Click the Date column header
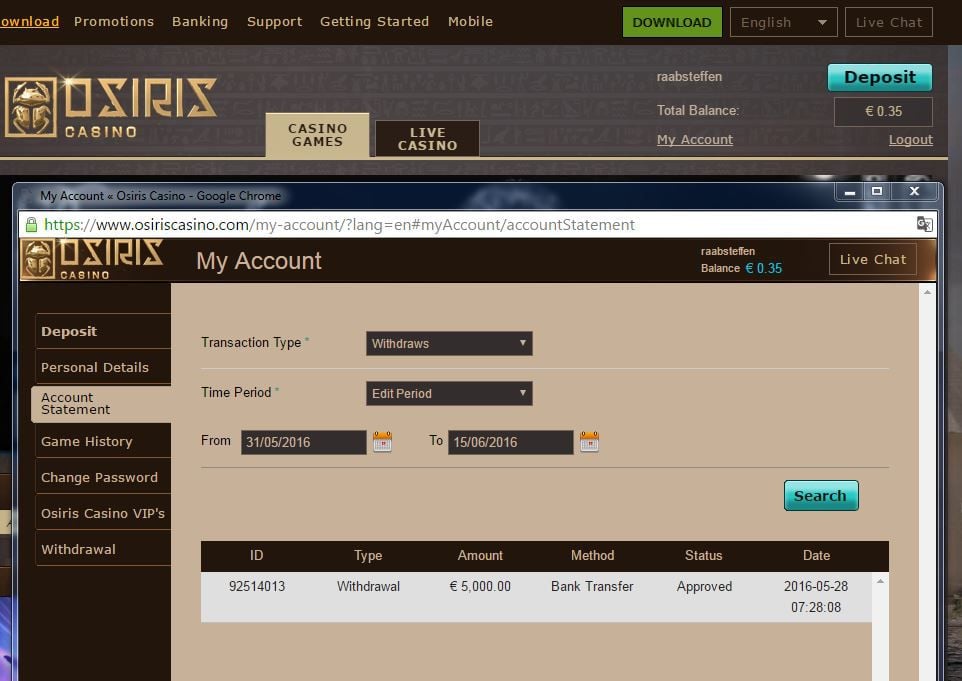The width and height of the screenshot is (962, 681). pos(816,555)
